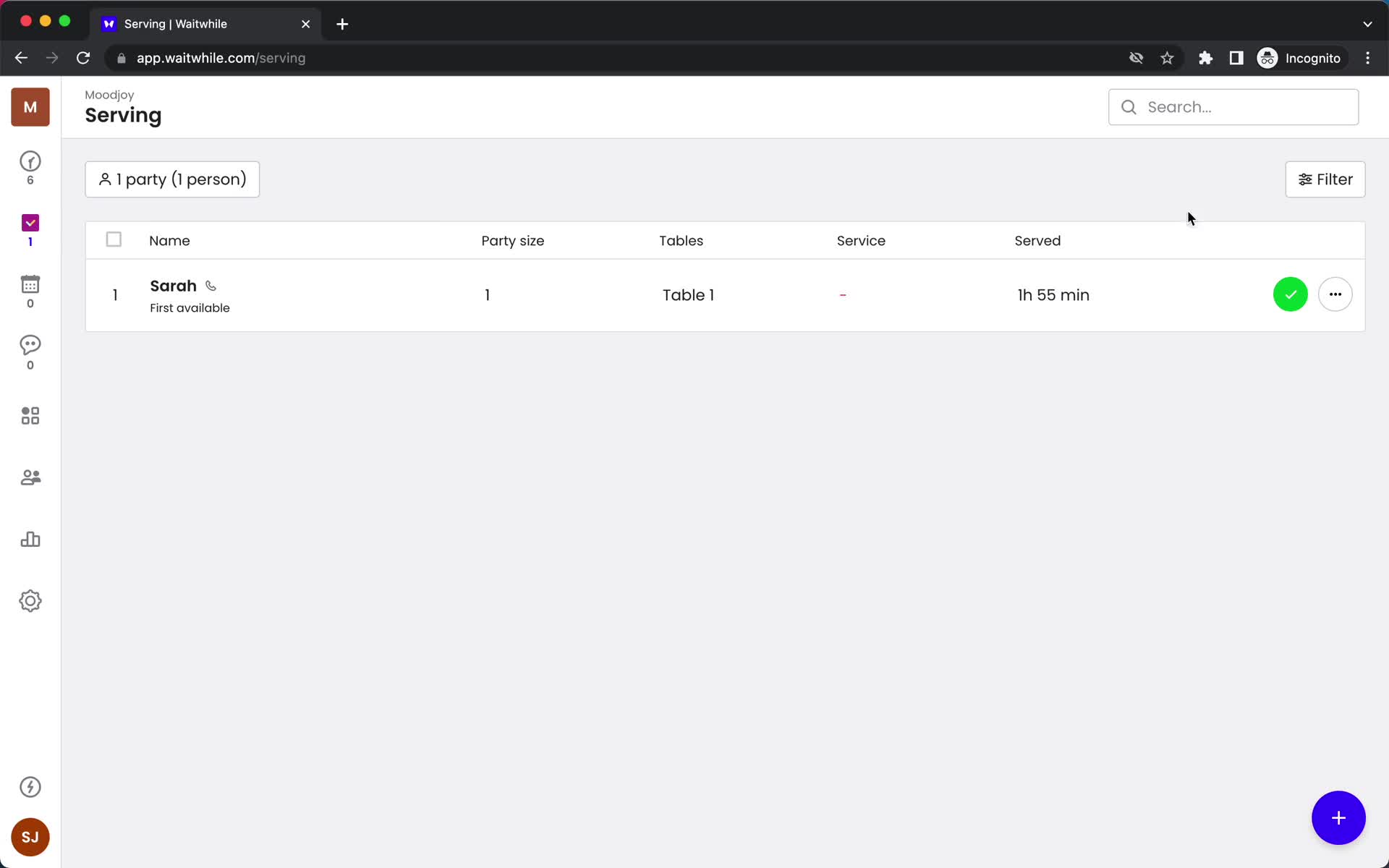Click the help/support icon at bottom sidebar
The width and height of the screenshot is (1389, 868).
point(30,786)
